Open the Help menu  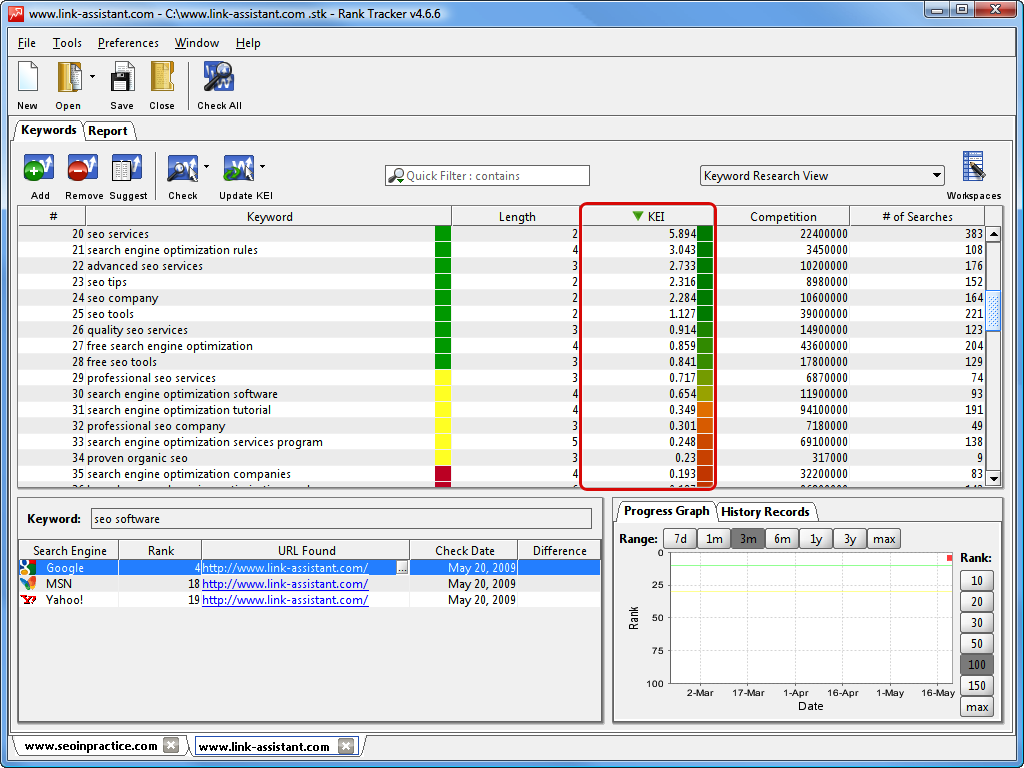(248, 43)
